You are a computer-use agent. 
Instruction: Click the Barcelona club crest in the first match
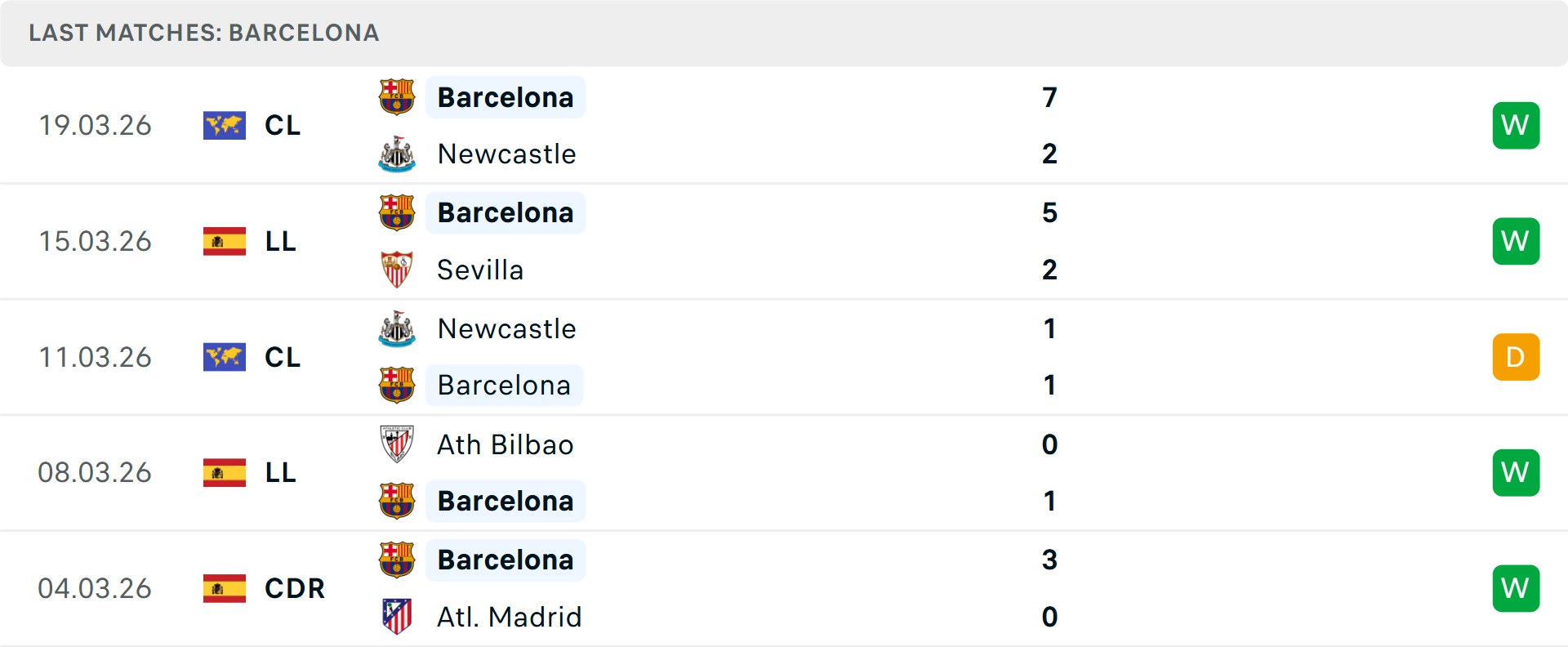point(397,96)
